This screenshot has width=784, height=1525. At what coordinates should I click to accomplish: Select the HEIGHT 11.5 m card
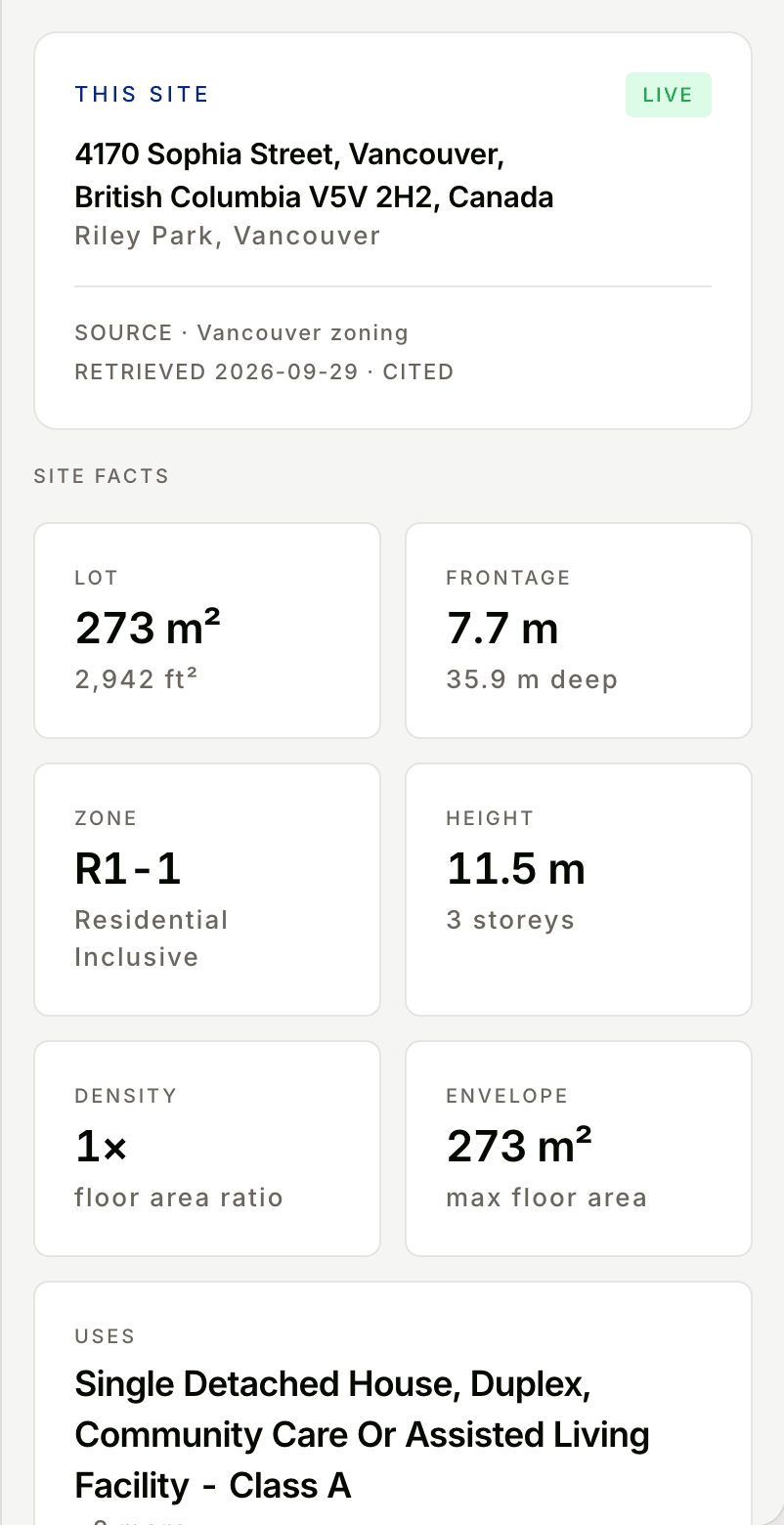click(579, 890)
